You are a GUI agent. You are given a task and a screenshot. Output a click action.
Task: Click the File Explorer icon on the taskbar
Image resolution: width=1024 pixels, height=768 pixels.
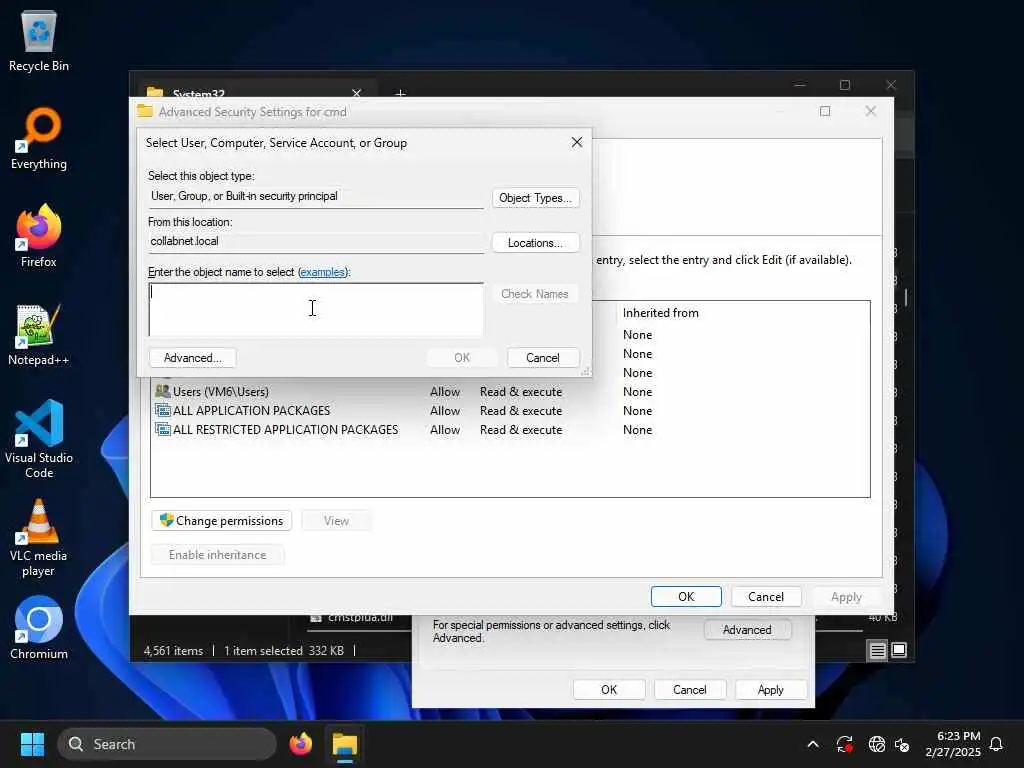pos(345,744)
